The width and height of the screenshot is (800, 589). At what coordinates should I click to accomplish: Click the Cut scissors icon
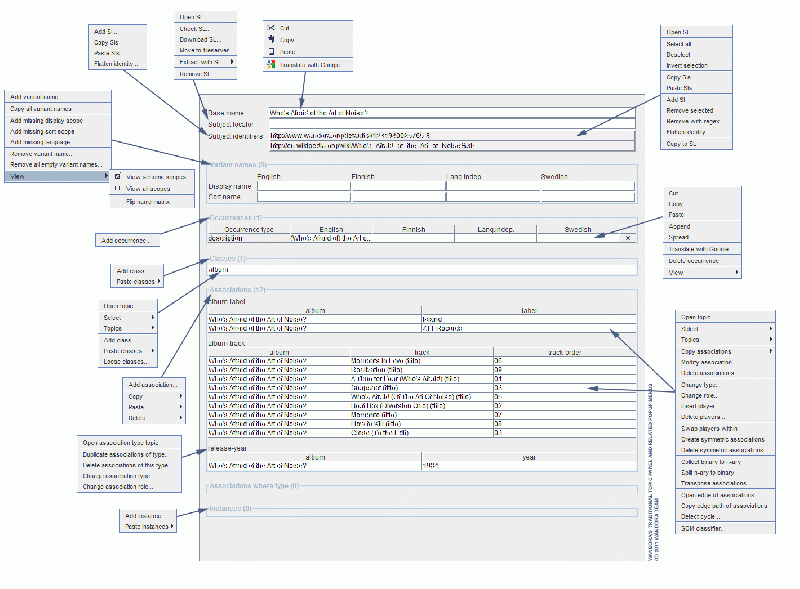coord(271,28)
